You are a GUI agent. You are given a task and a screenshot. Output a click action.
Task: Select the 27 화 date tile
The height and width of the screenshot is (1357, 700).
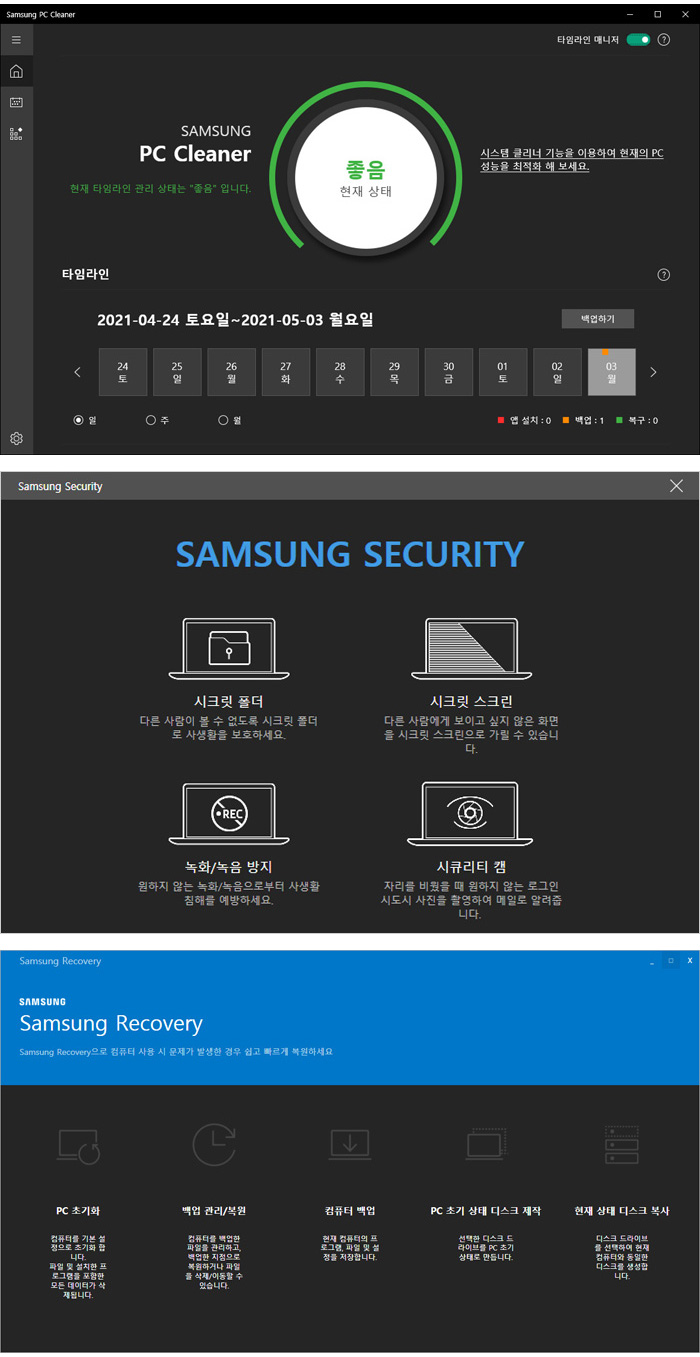click(x=286, y=373)
